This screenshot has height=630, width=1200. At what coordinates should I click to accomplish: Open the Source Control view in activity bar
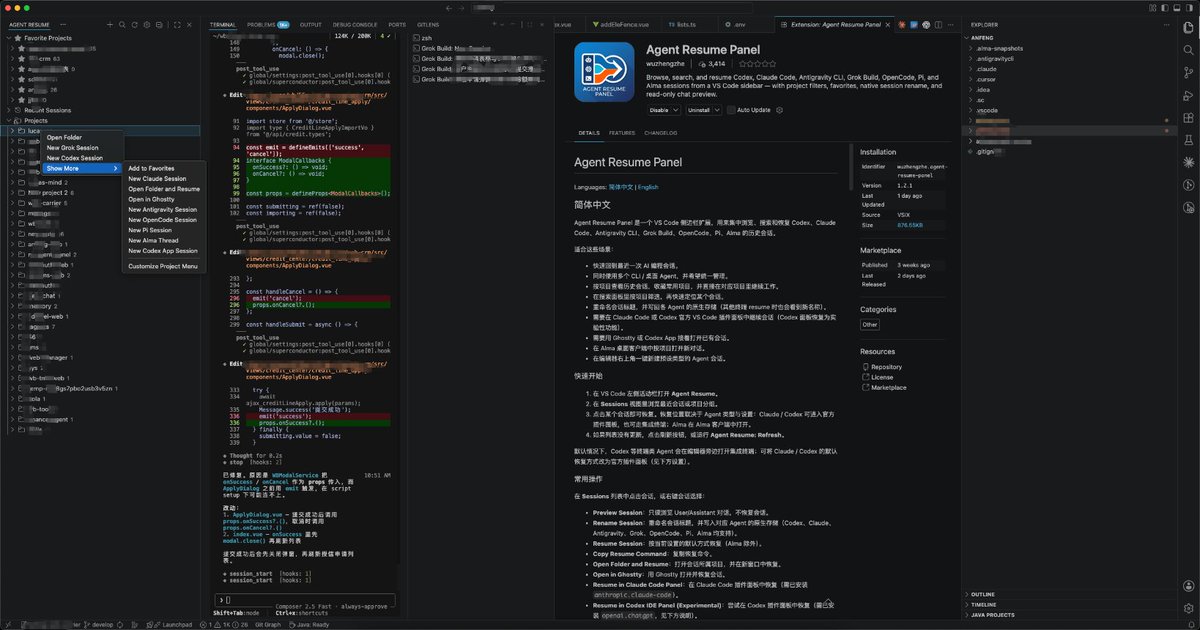1189,73
